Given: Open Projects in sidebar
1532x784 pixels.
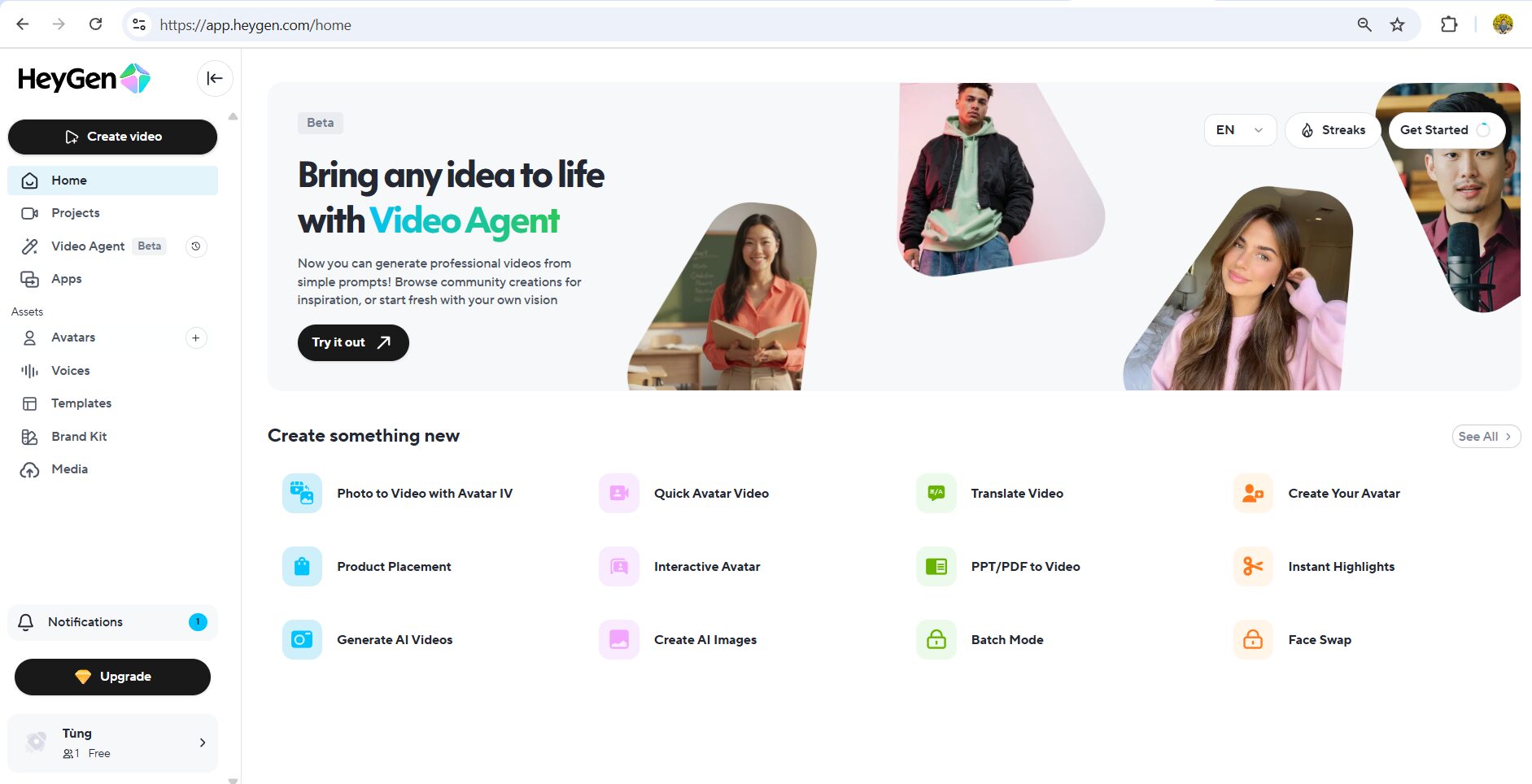Looking at the screenshot, I should pos(112,213).
